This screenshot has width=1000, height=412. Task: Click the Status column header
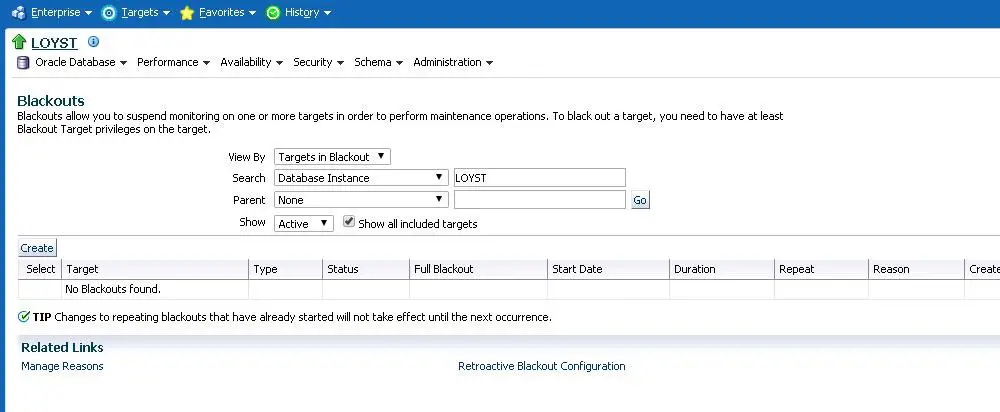click(x=365, y=269)
